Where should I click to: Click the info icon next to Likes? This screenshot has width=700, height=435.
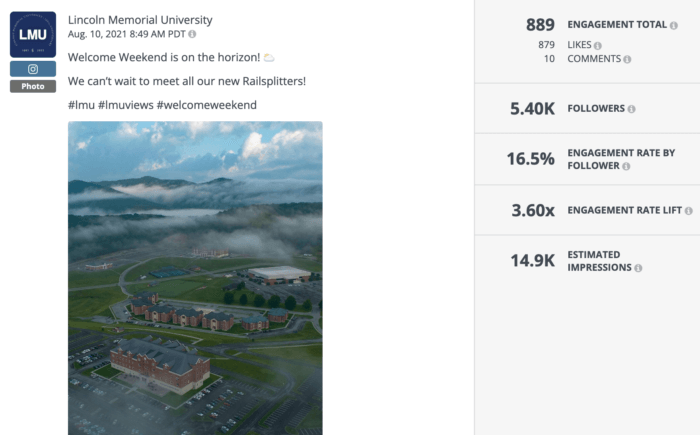click(598, 45)
